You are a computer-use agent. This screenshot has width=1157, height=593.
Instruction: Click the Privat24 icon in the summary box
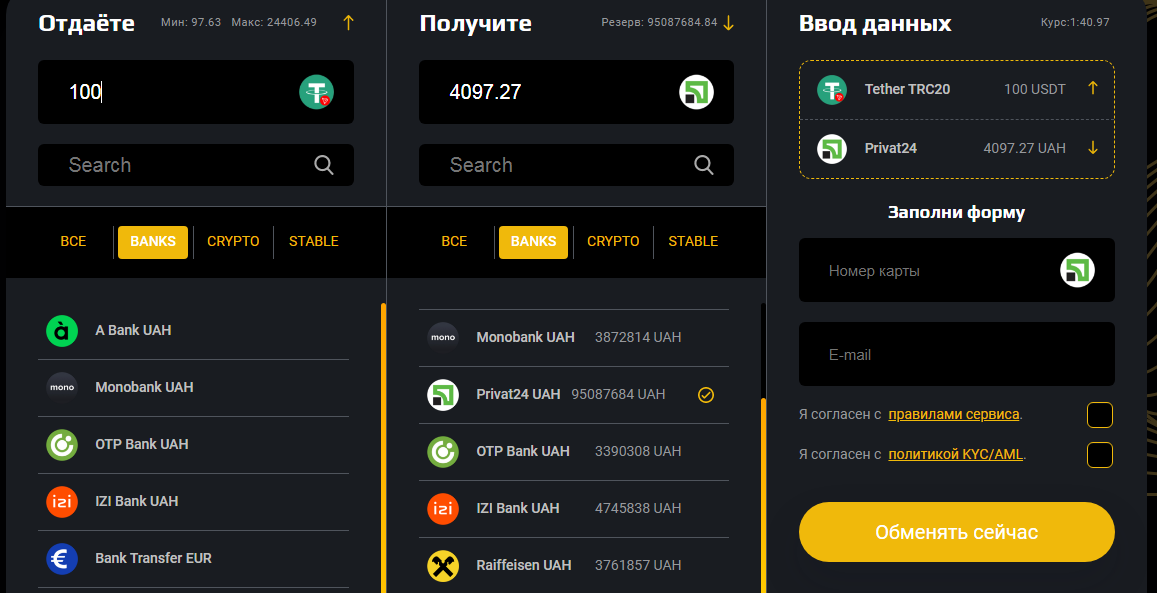pos(832,148)
